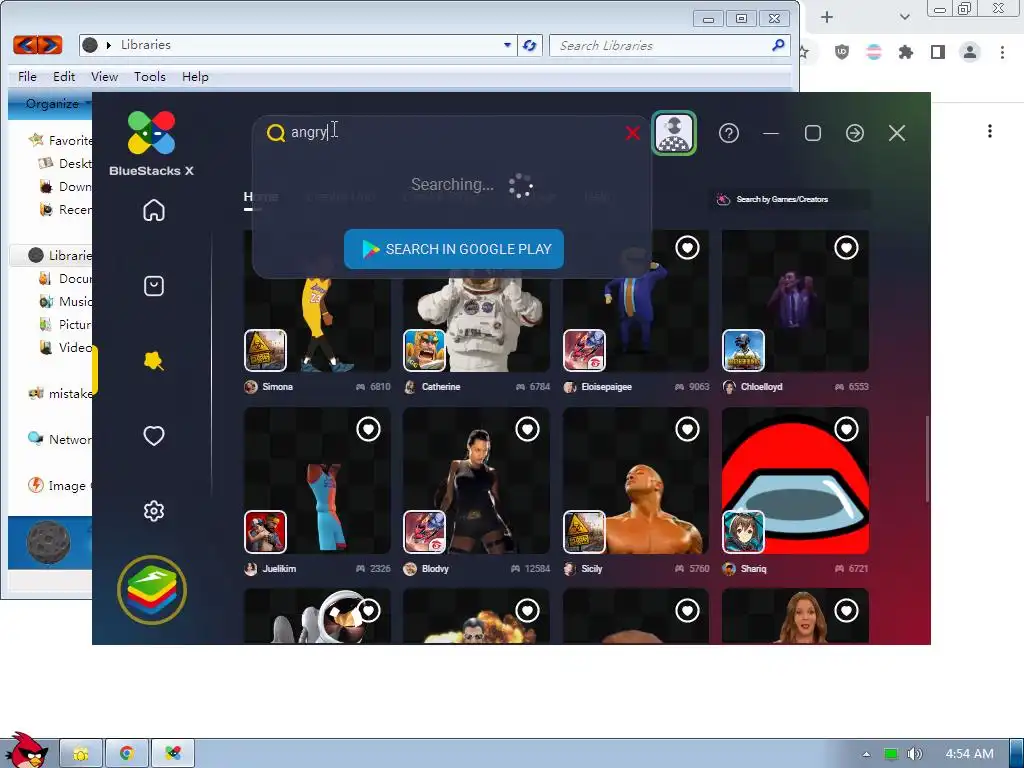
Task: Favorite Juelikim card heart toggle
Action: point(368,429)
